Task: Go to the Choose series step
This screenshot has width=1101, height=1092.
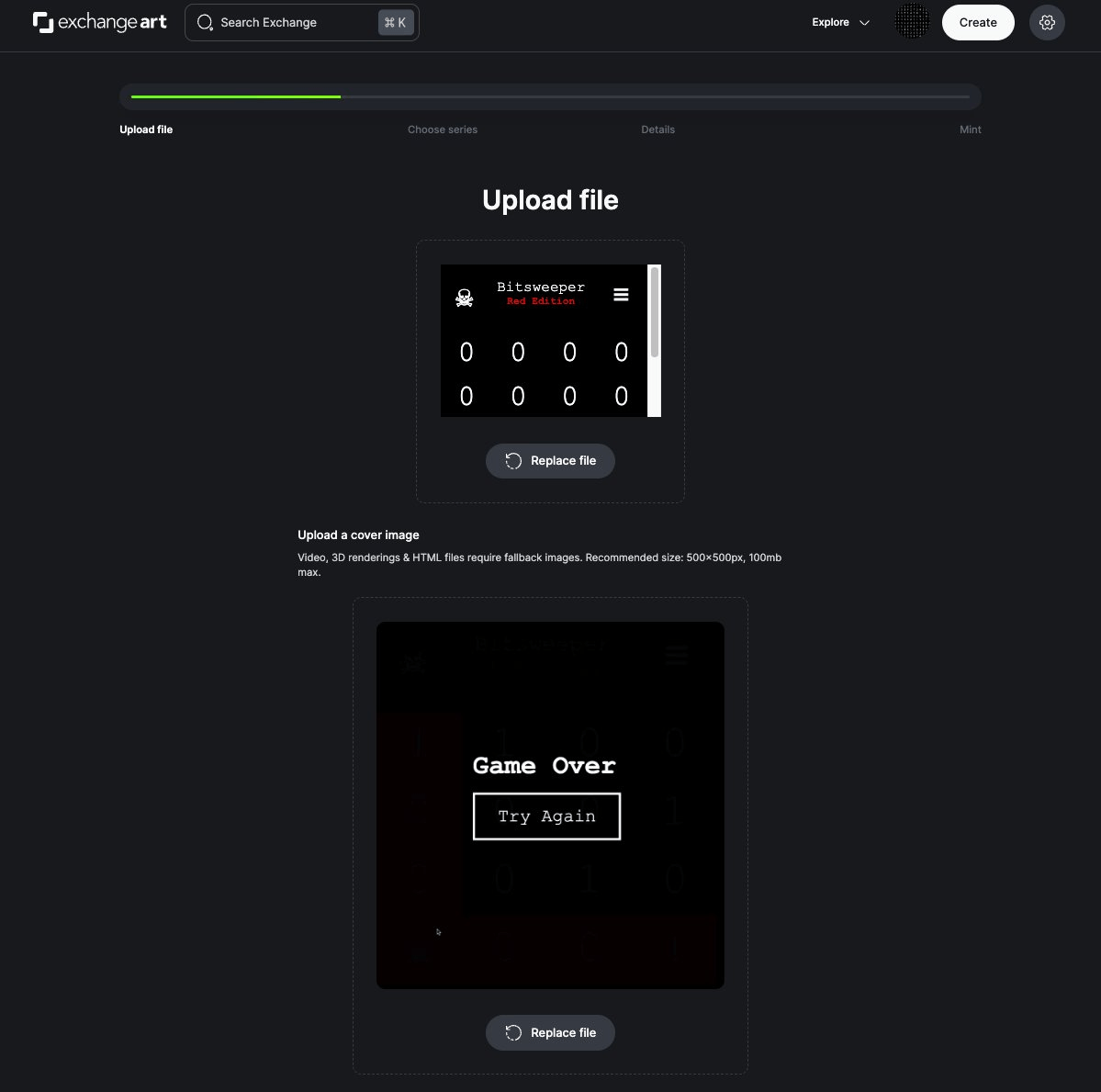Action: click(443, 129)
